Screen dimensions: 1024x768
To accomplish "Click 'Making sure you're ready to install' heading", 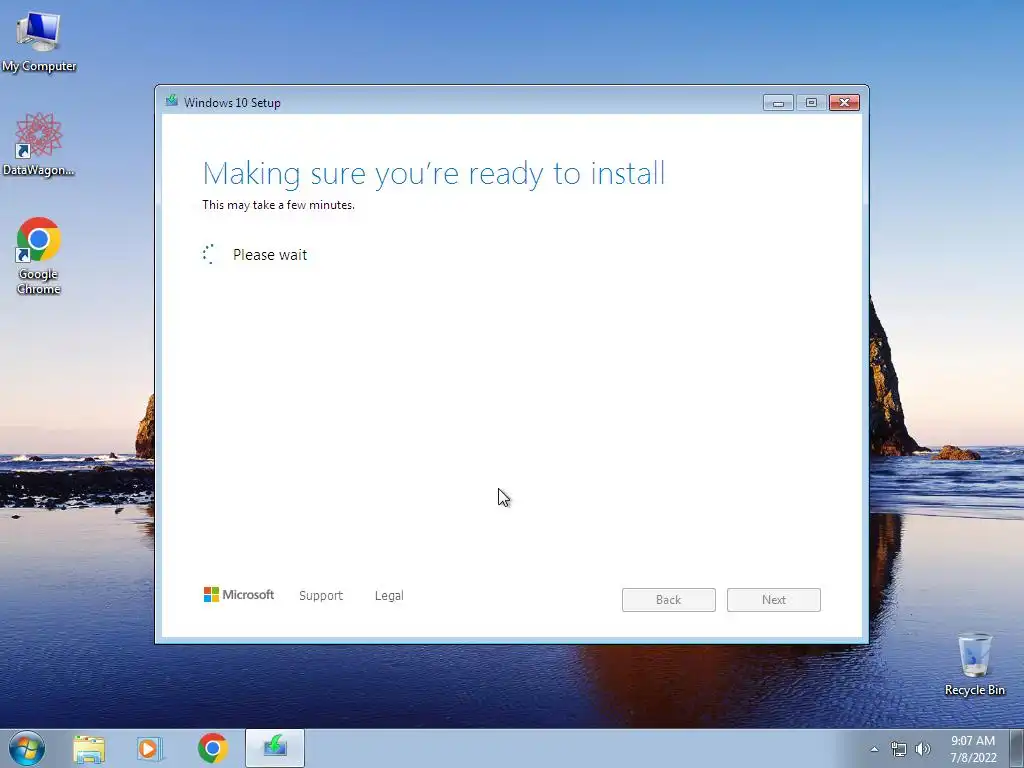I will point(434,174).
